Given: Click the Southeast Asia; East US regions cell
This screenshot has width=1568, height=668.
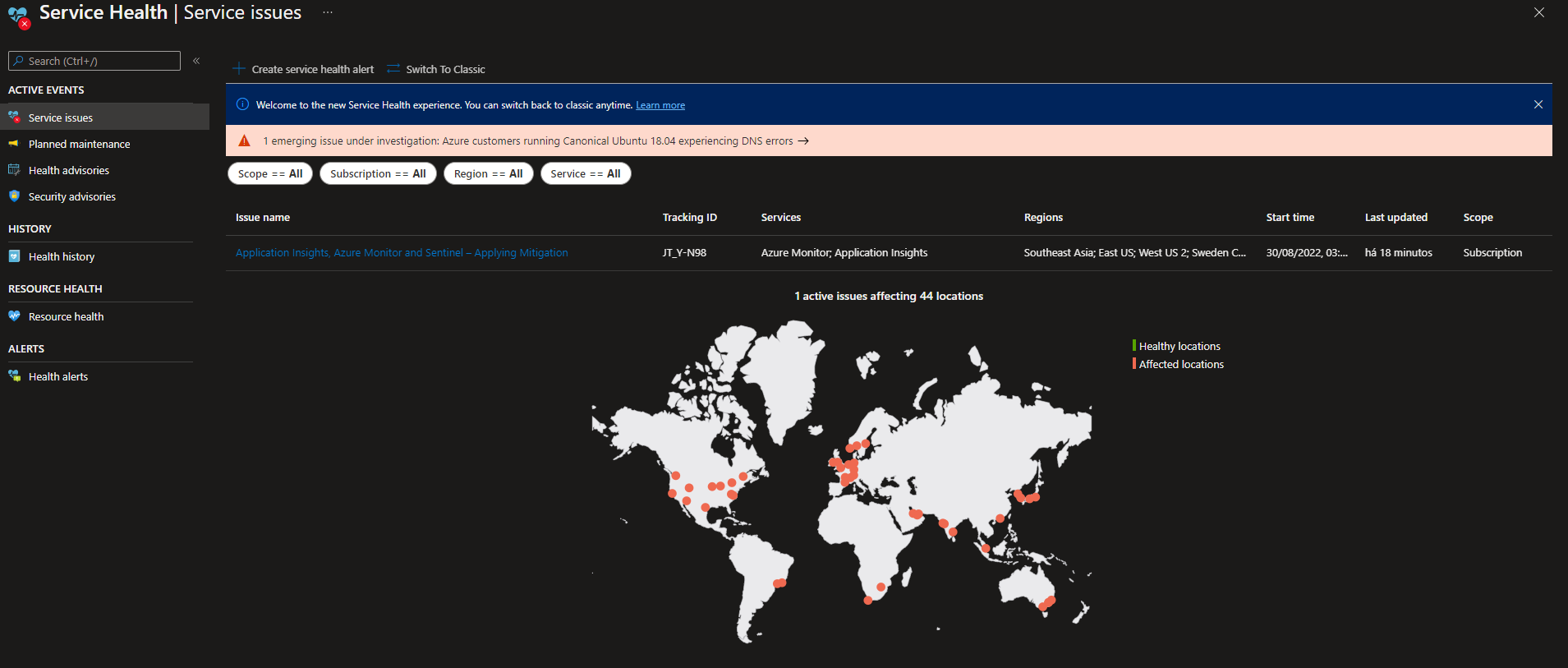Looking at the screenshot, I should [x=1135, y=252].
